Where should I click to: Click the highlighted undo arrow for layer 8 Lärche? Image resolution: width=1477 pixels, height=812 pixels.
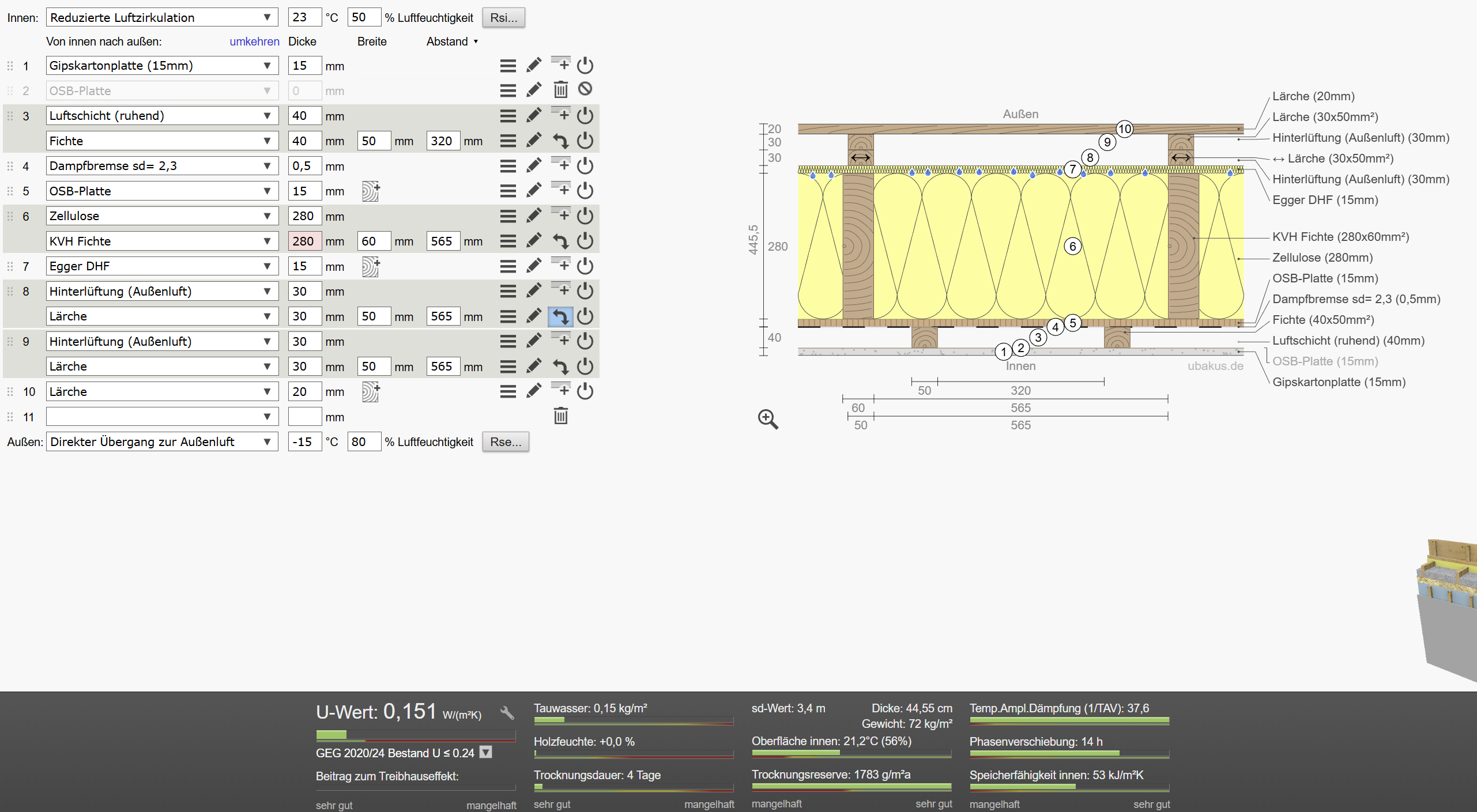[x=560, y=316]
